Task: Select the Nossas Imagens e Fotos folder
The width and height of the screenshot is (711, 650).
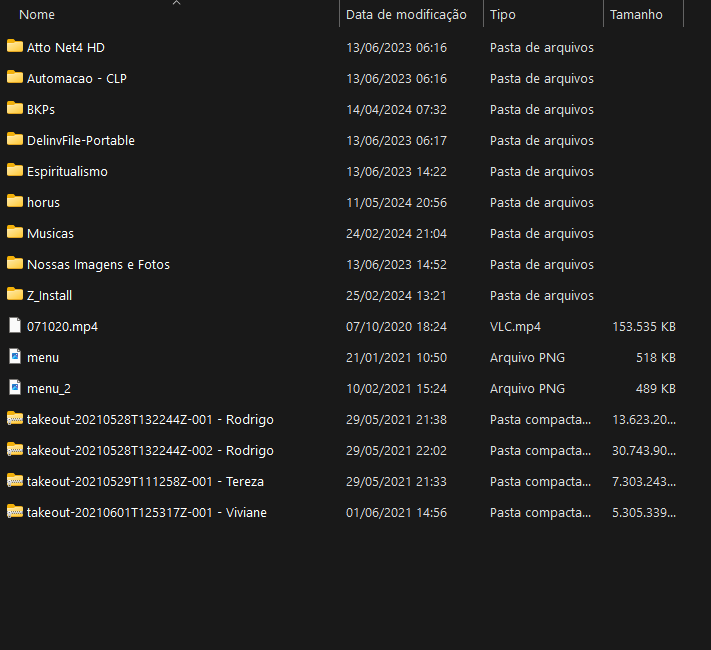Action: [x=98, y=264]
